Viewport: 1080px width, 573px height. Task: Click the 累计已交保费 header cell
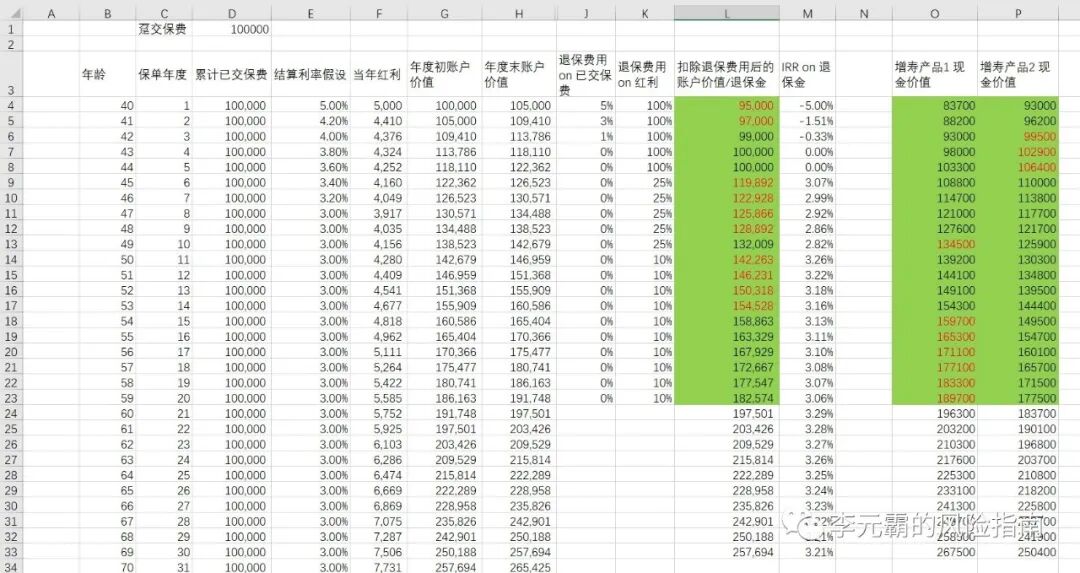coord(231,74)
